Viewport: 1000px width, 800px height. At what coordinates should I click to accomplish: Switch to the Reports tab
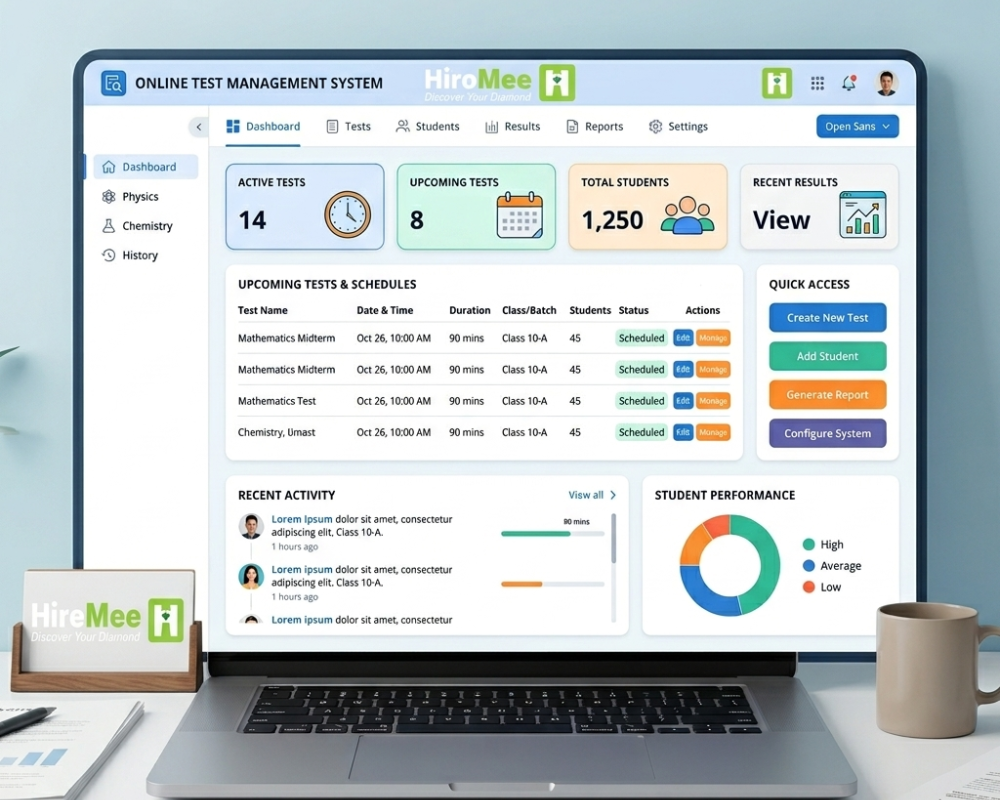tap(594, 126)
